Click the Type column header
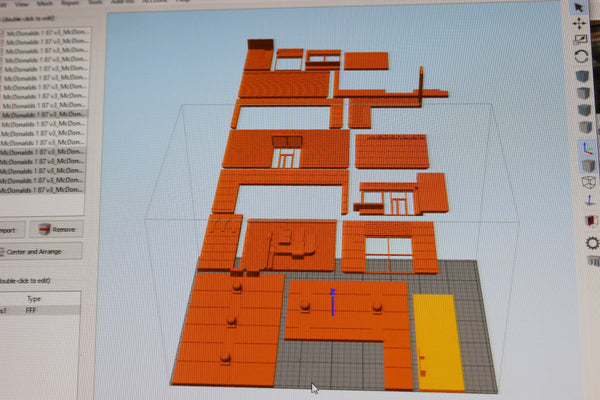This screenshot has width=600, height=400. [x=34, y=298]
